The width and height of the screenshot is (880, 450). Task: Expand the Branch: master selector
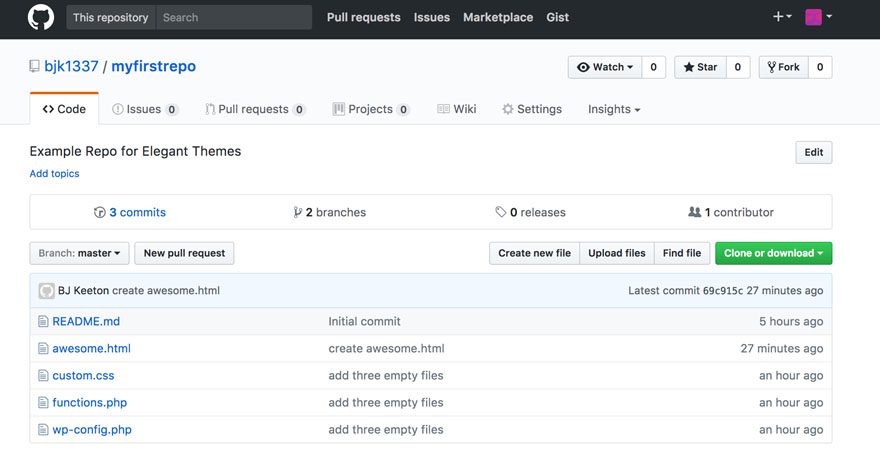pos(79,253)
